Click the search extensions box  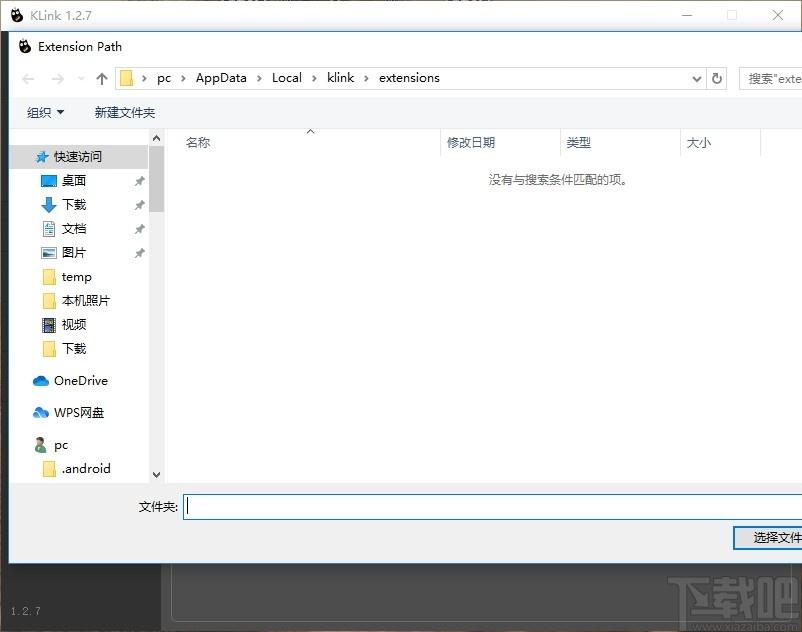[771, 79]
